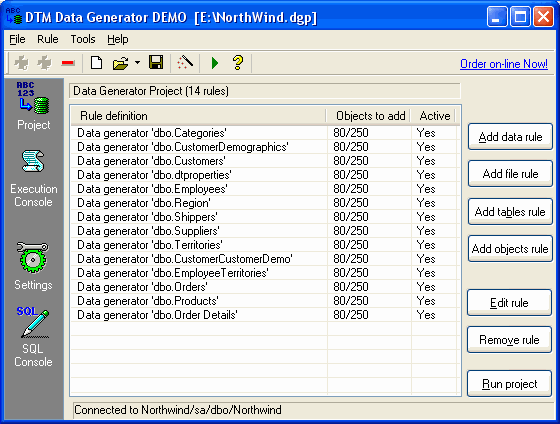Click the Order on-line Now! link
Screen dimensions: 560x424
[x=504, y=64]
